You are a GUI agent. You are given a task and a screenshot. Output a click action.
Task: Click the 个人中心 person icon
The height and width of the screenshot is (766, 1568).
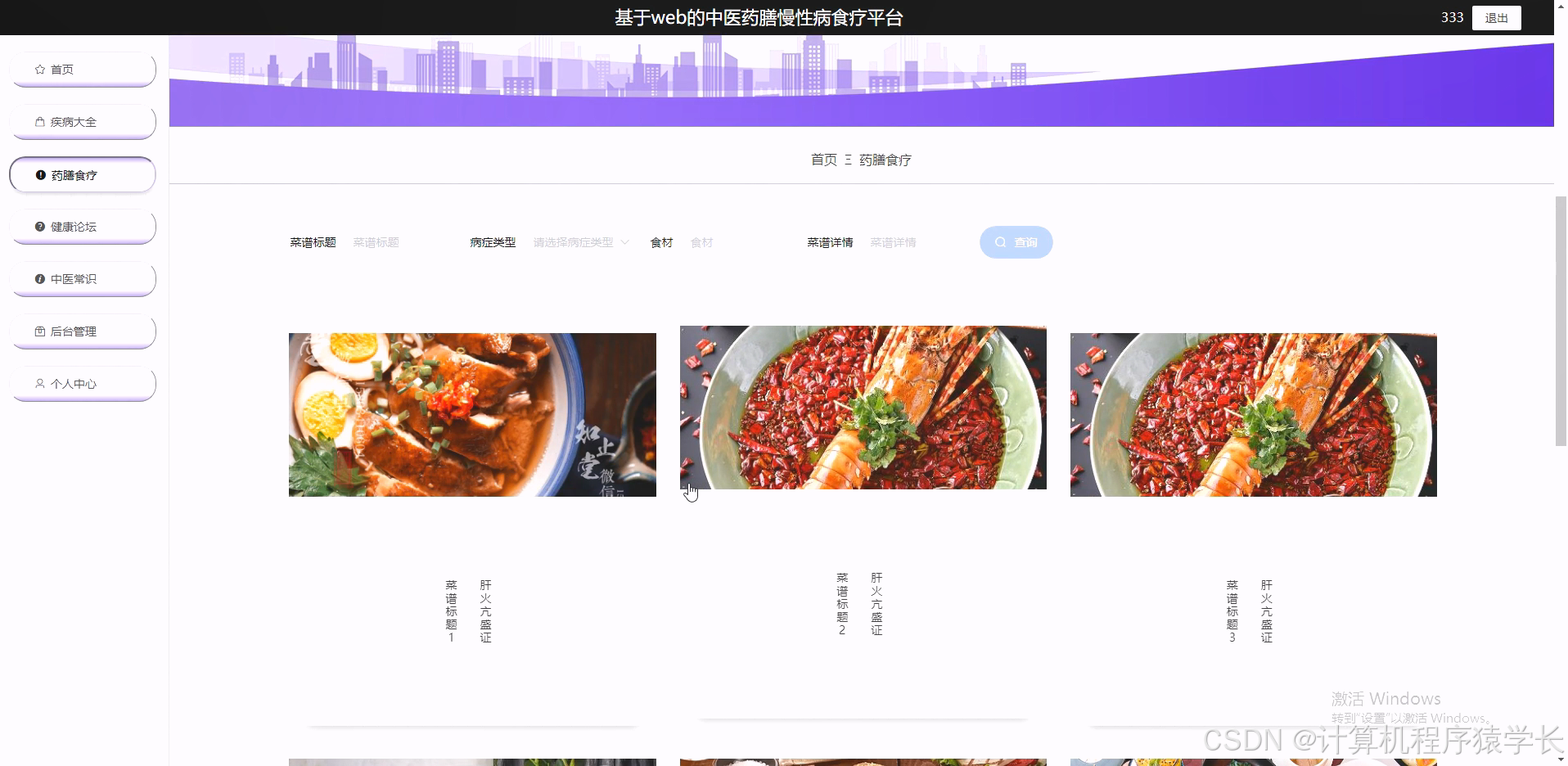click(x=38, y=383)
